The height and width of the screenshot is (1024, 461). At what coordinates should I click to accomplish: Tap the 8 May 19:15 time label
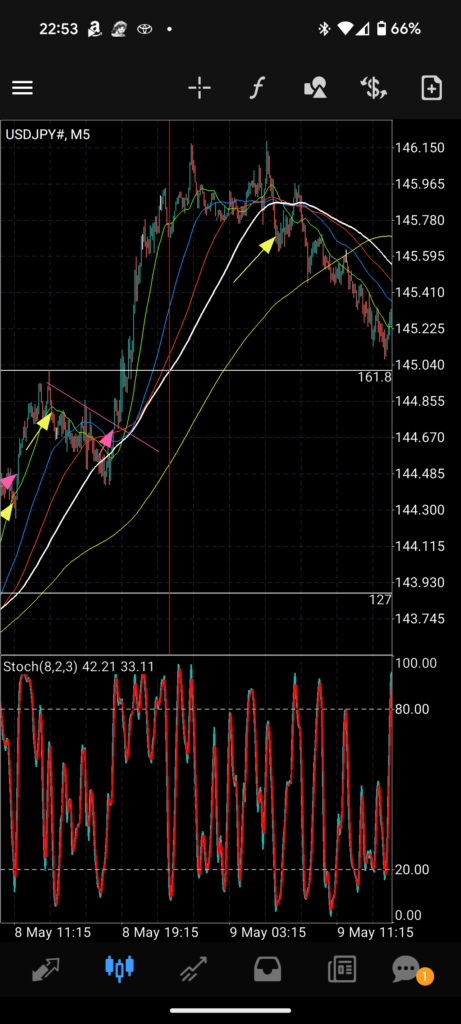point(160,932)
